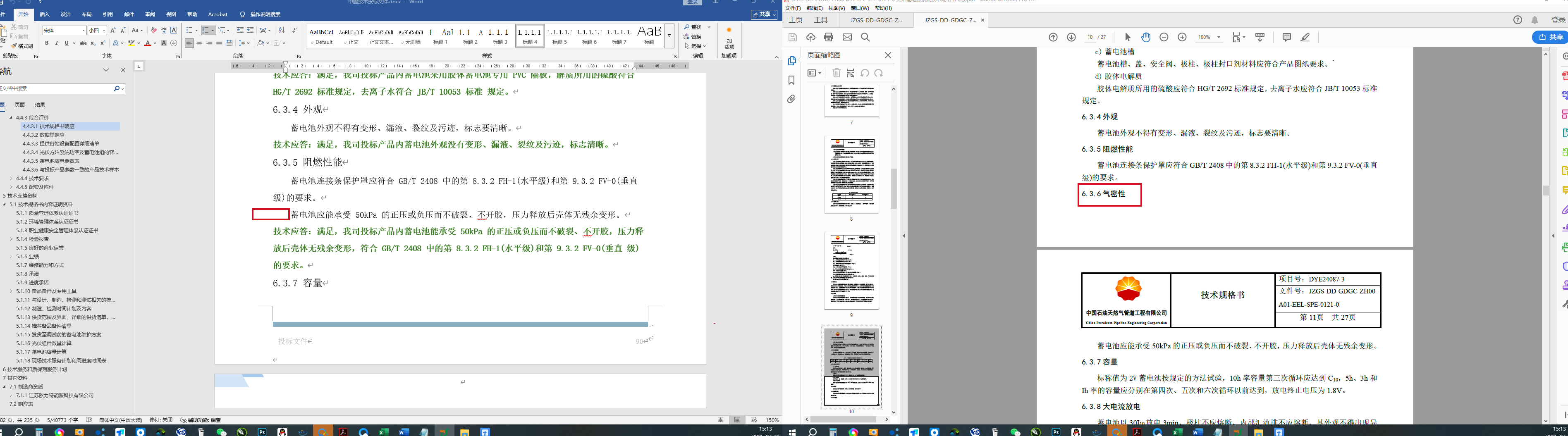Clear all formatting with eraser icon

[153, 31]
